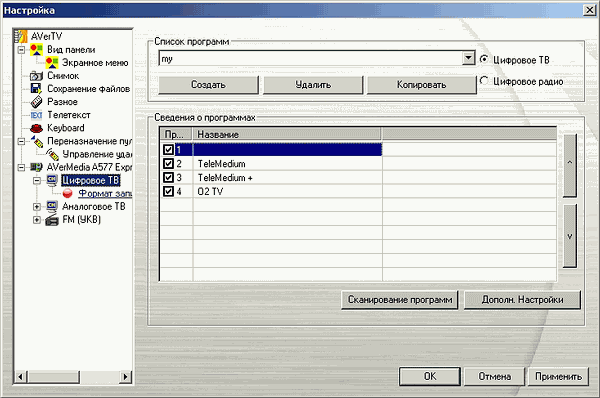Click the Сохранение файлов floppy disk icon

pyautogui.click(x=36, y=88)
